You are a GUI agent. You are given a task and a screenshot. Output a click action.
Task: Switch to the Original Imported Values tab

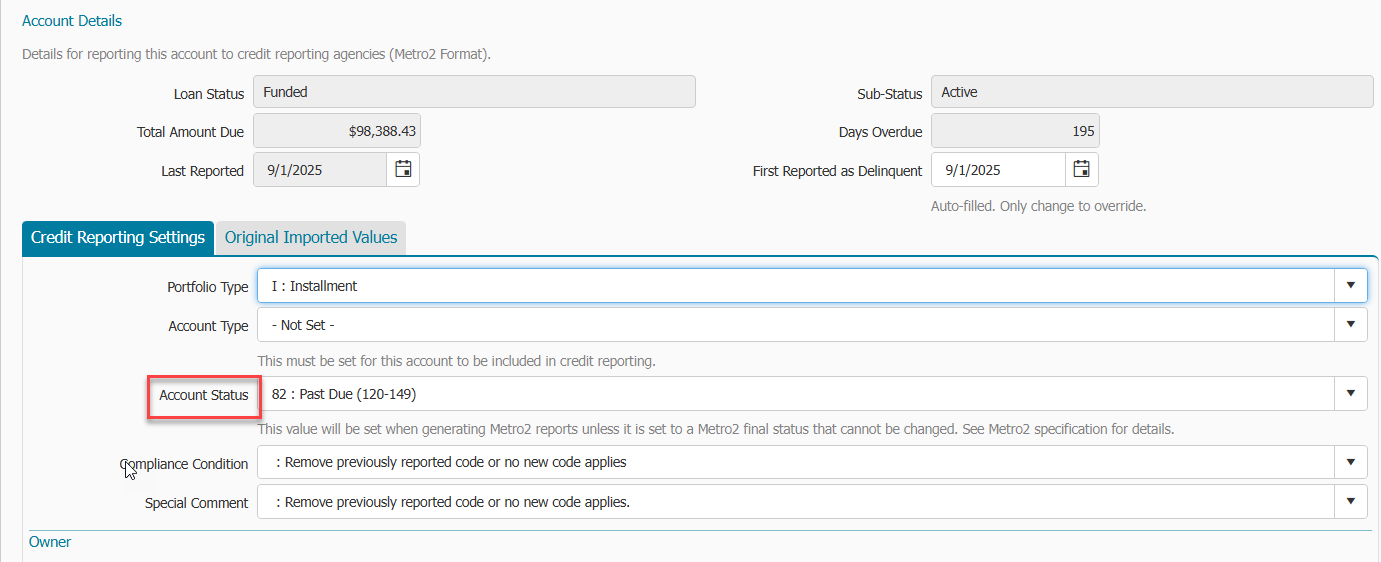click(x=311, y=238)
